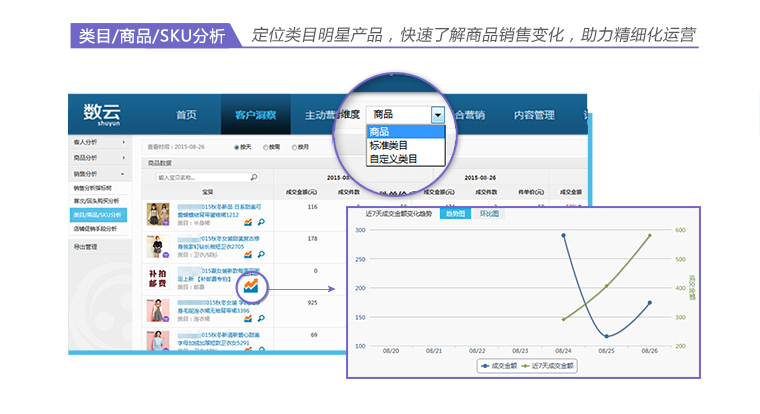Open product link ending 5291
This screenshot has height=414, width=760.
(x=219, y=339)
